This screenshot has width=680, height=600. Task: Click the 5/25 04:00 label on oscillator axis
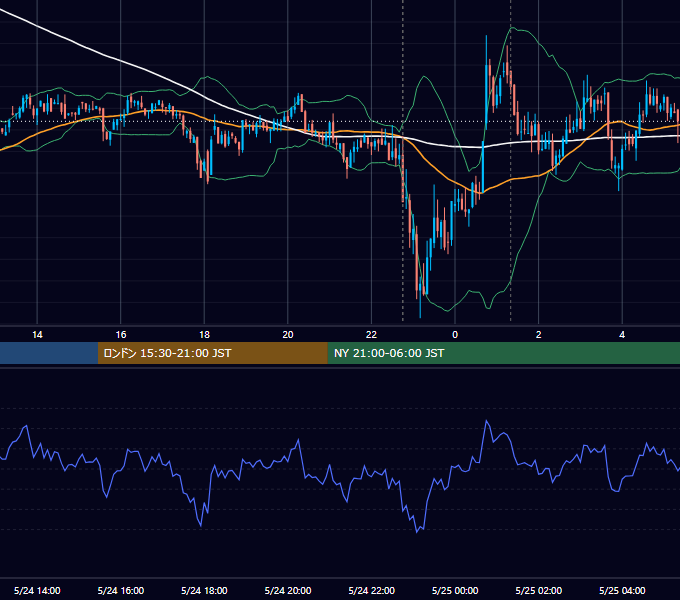click(622, 590)
